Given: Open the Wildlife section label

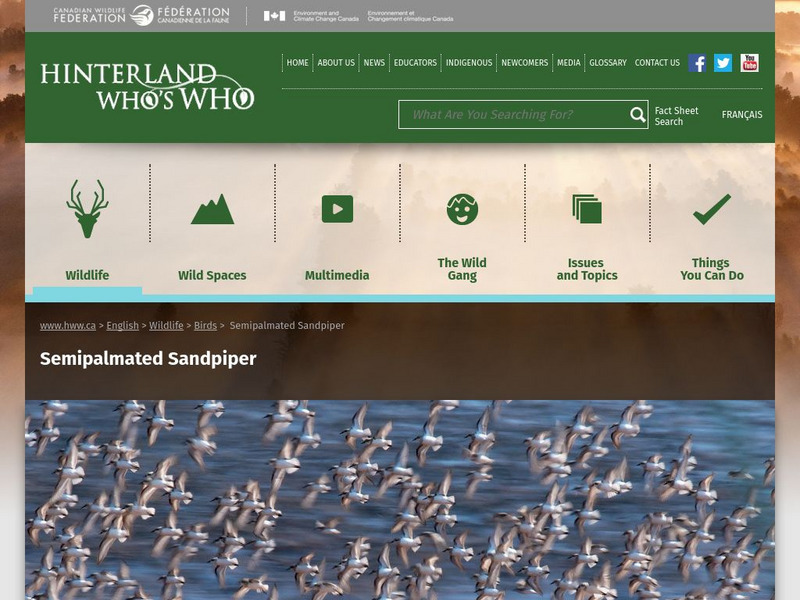Looking at the screenshot, I should [87, 276].
